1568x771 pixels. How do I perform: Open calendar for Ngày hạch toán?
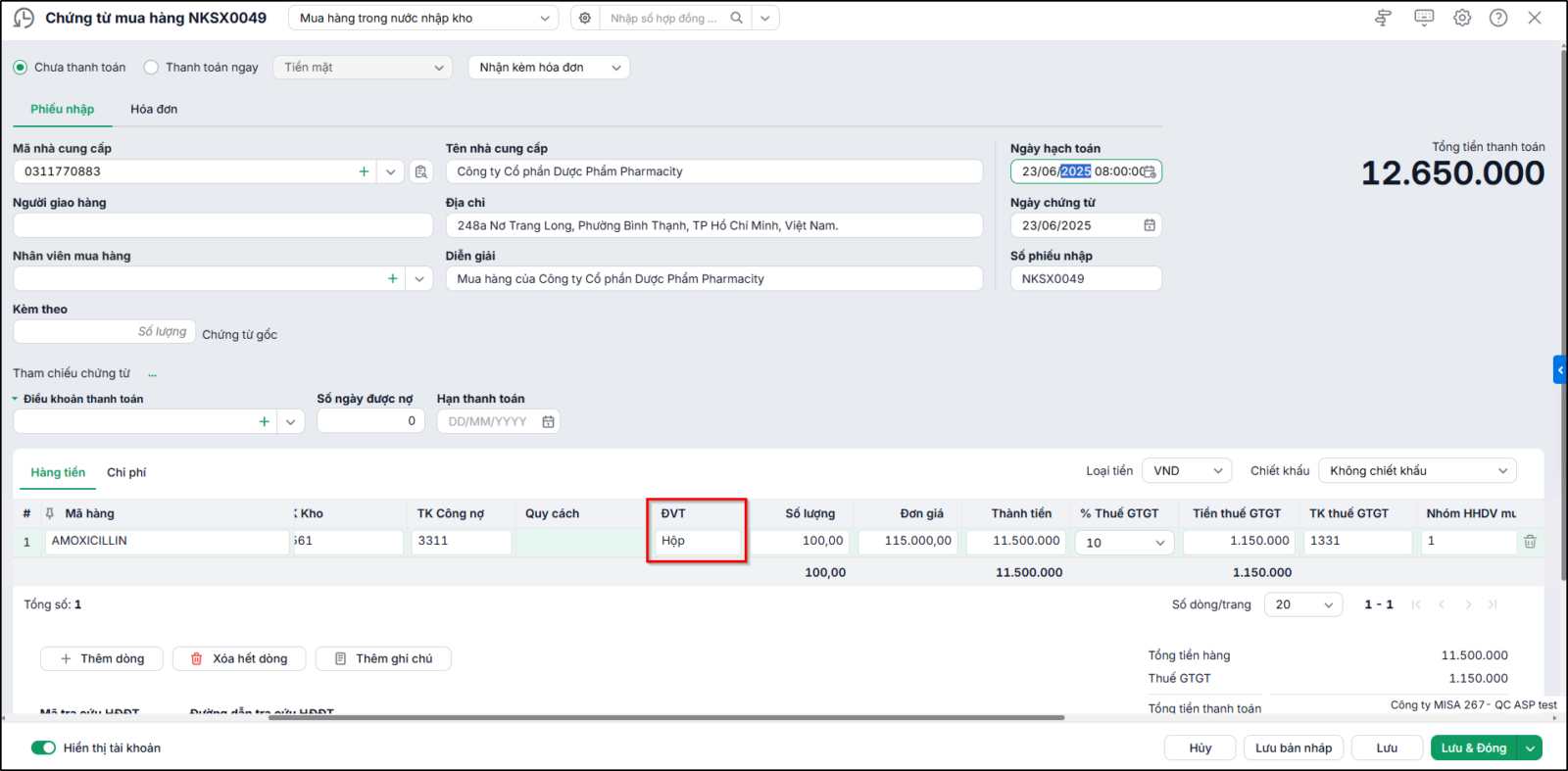coord(1150,171)
